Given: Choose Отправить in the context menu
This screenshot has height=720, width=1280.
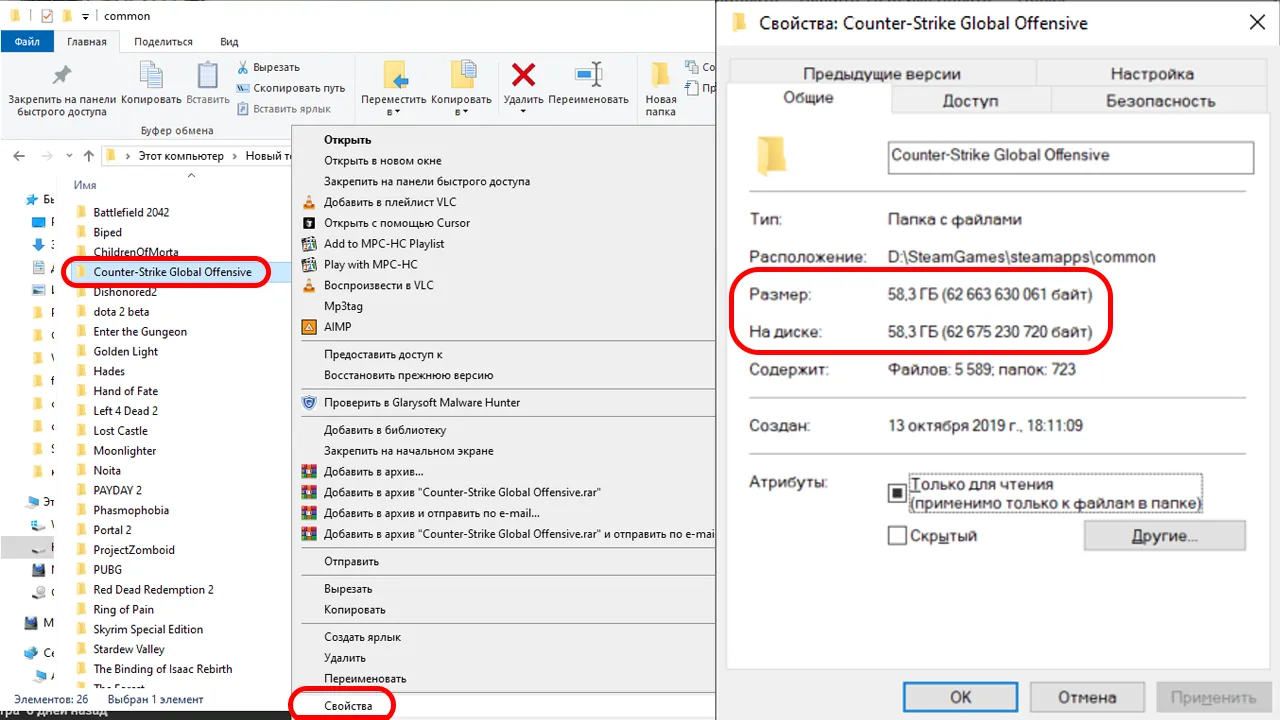Looking at the screenshot, I should [x=351, y=562].
